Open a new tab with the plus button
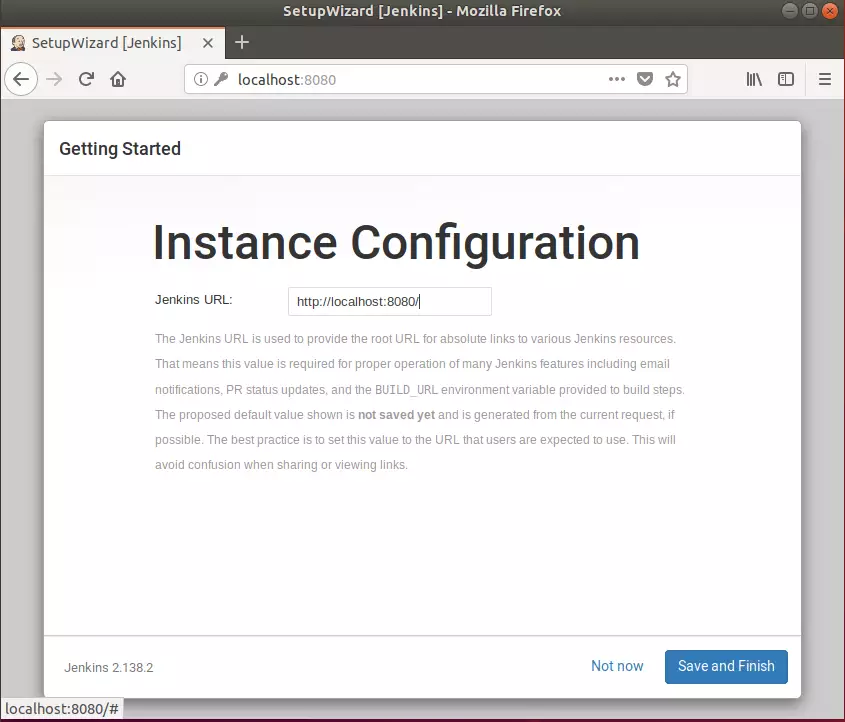Viewport: 845px width, 722px height. pos(242,42)
